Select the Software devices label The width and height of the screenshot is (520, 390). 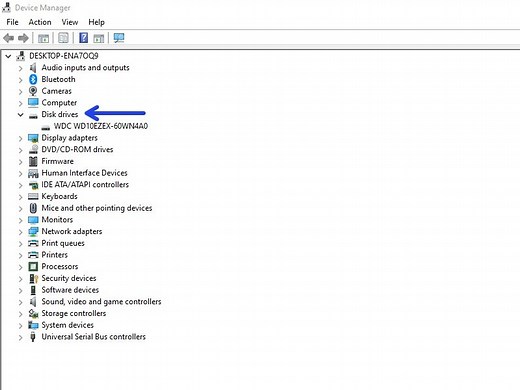click(70, 290)
